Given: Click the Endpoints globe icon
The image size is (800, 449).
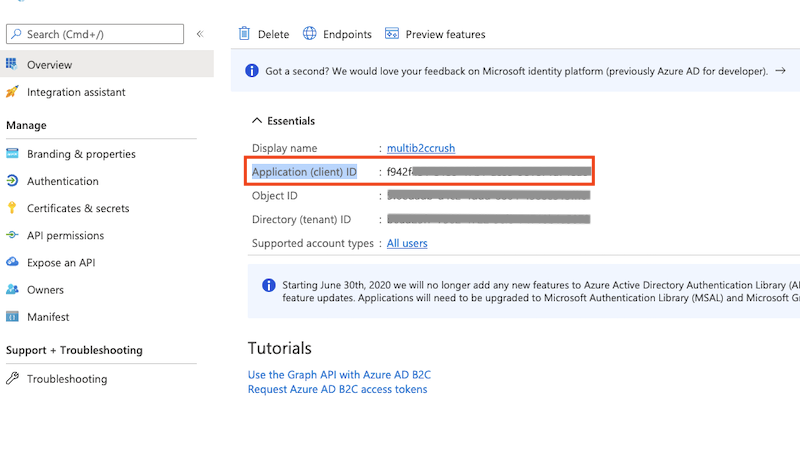Looking at the screenshot, I should tap(310, 34).
